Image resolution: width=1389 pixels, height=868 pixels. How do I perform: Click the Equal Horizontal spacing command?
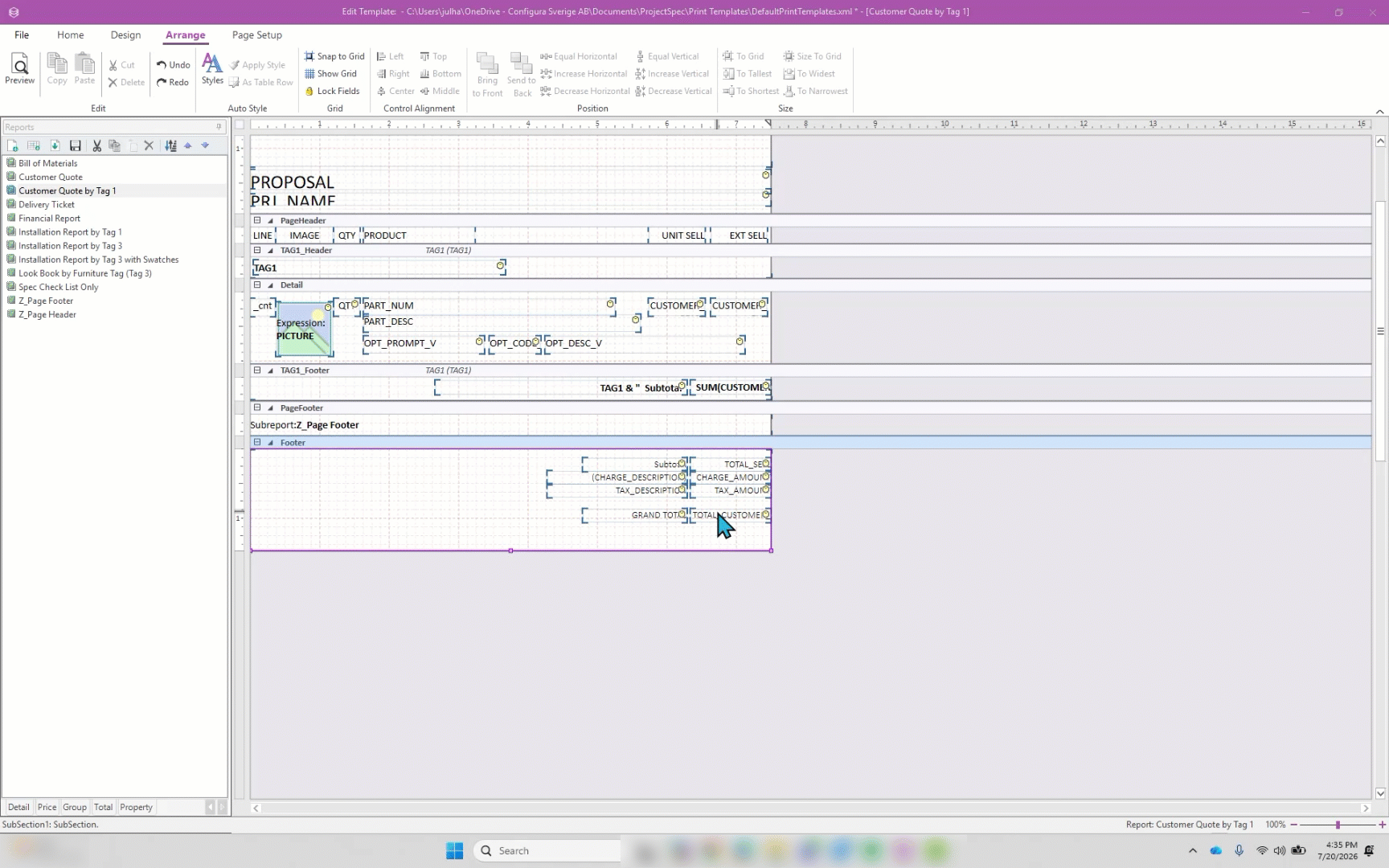[579, 56]
